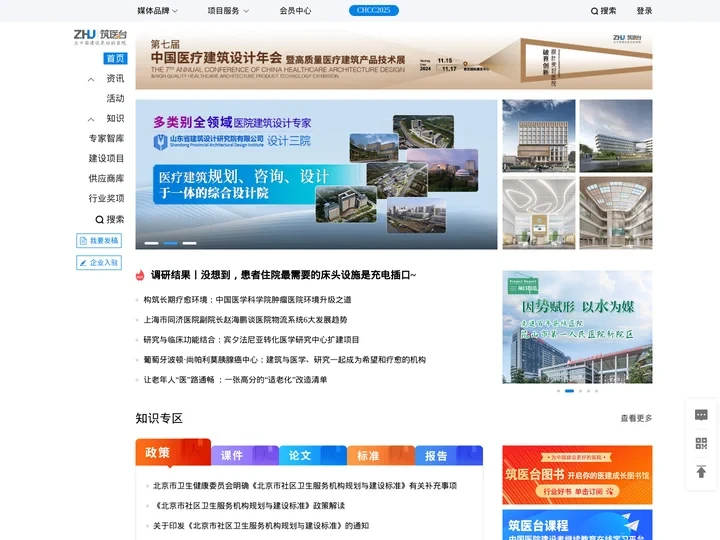Switch to the 课件 tab

pyautogui.click(x=245, y=456)
